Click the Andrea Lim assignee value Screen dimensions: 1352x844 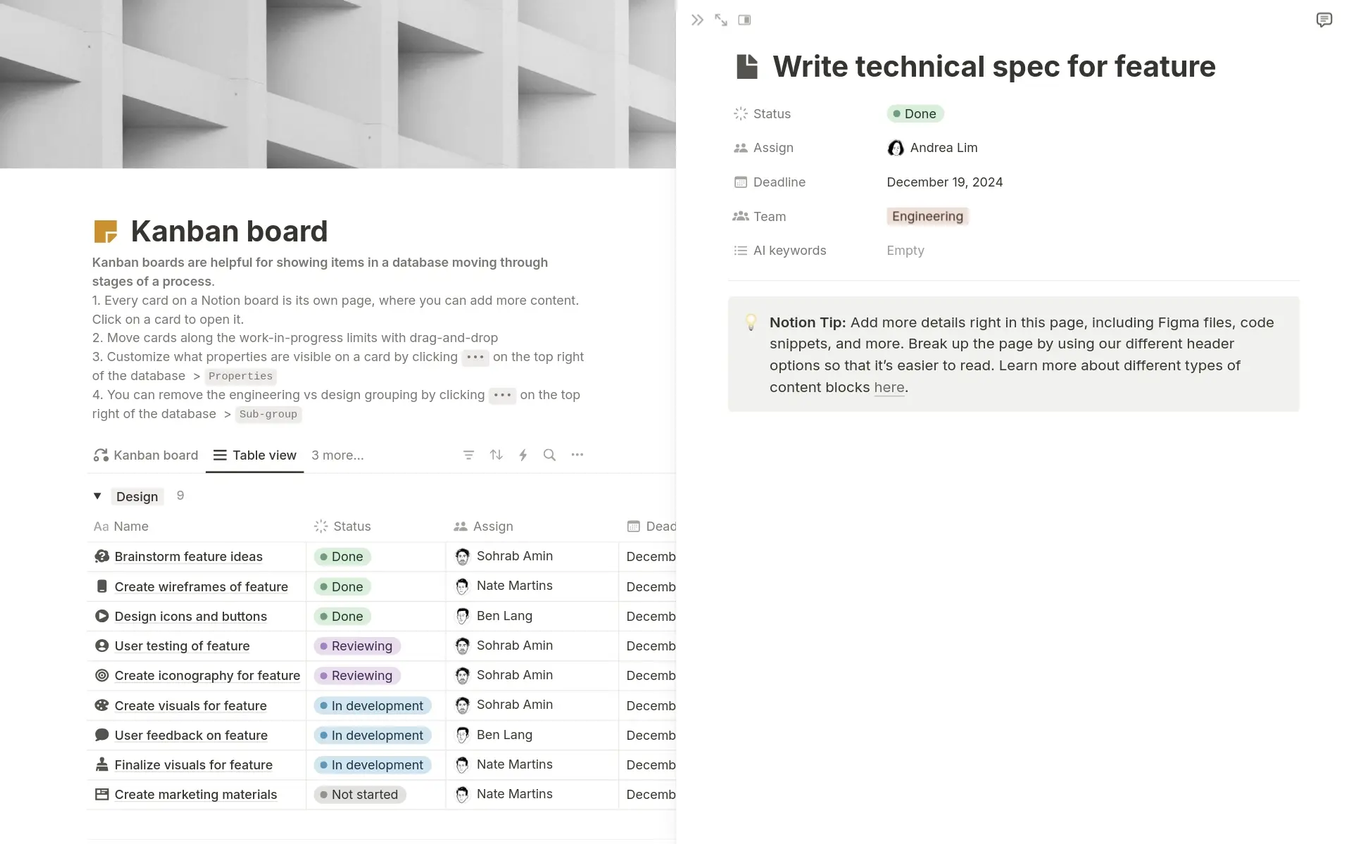click(x=932, y=148)
